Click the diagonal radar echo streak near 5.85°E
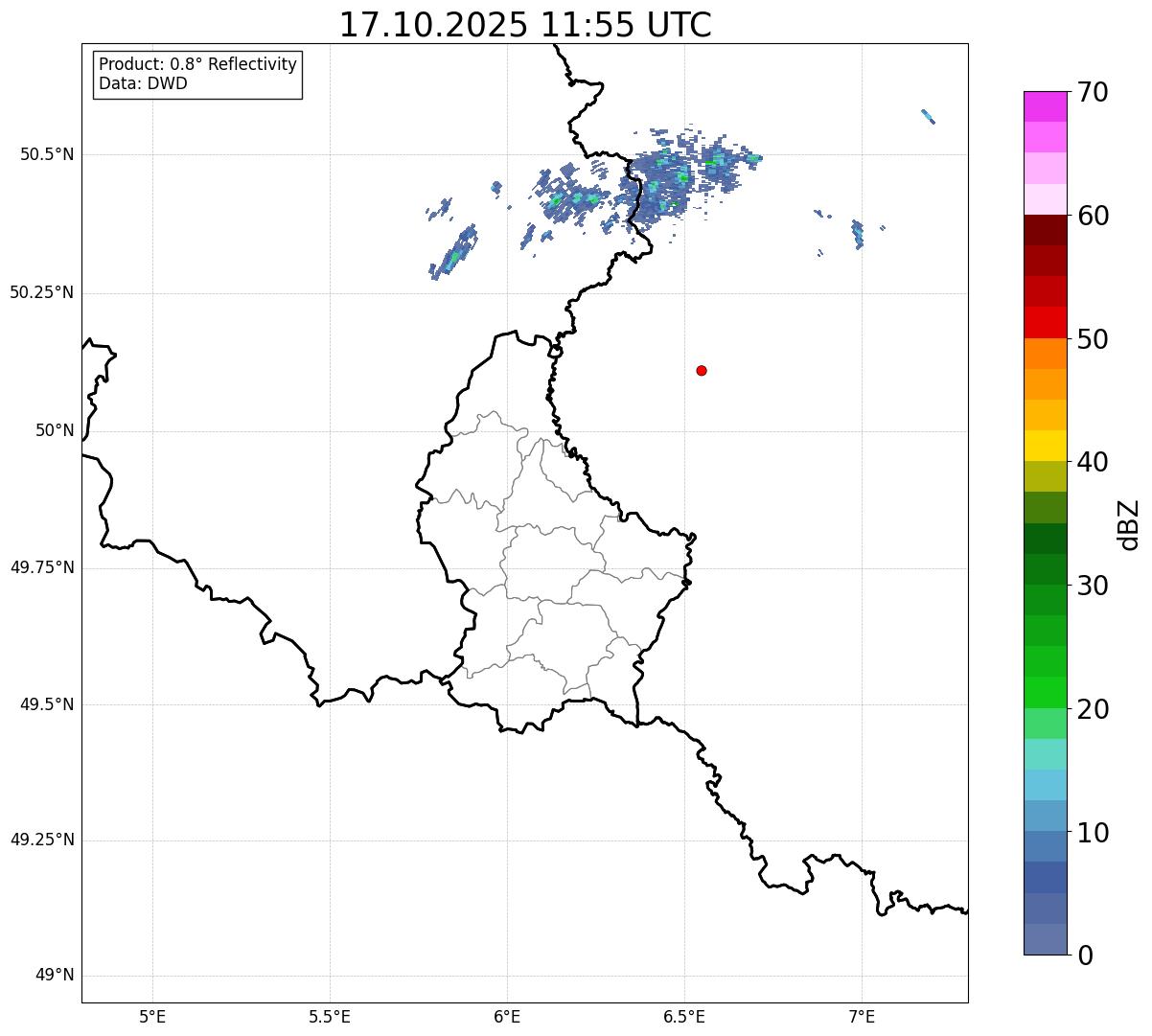Screen dimensions: 1152x1036 point(454,253)
